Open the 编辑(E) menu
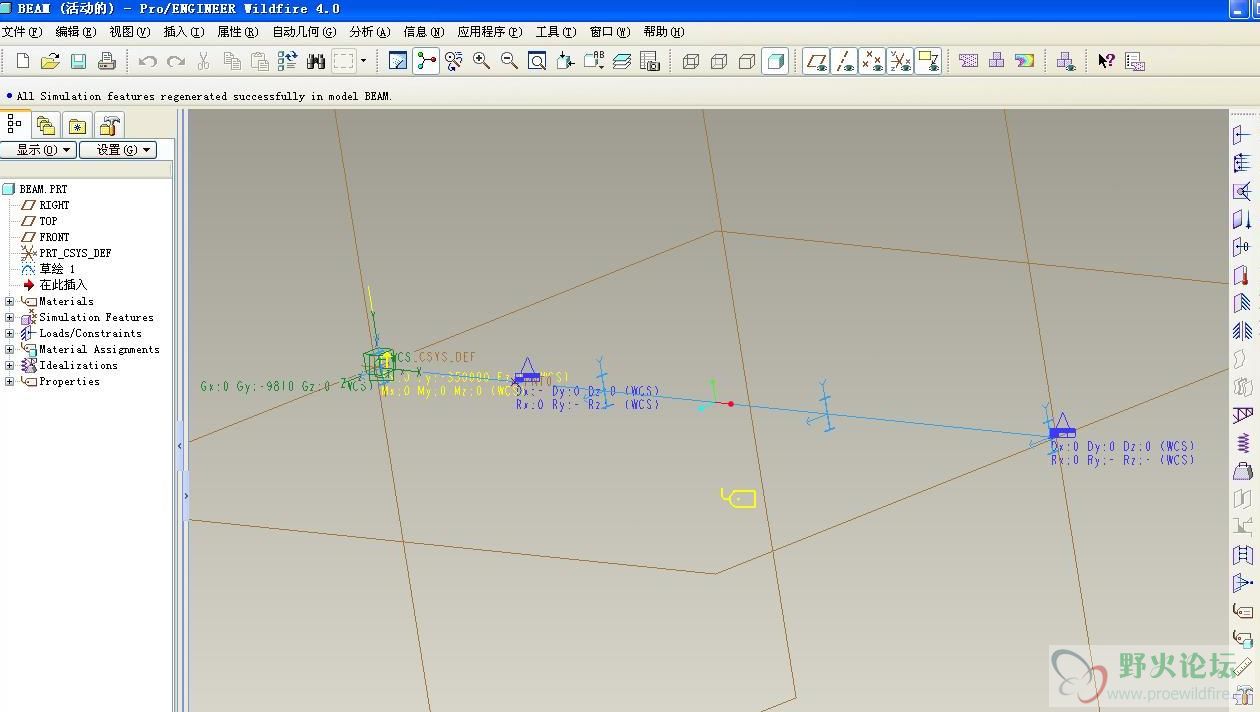 point(76,32)
